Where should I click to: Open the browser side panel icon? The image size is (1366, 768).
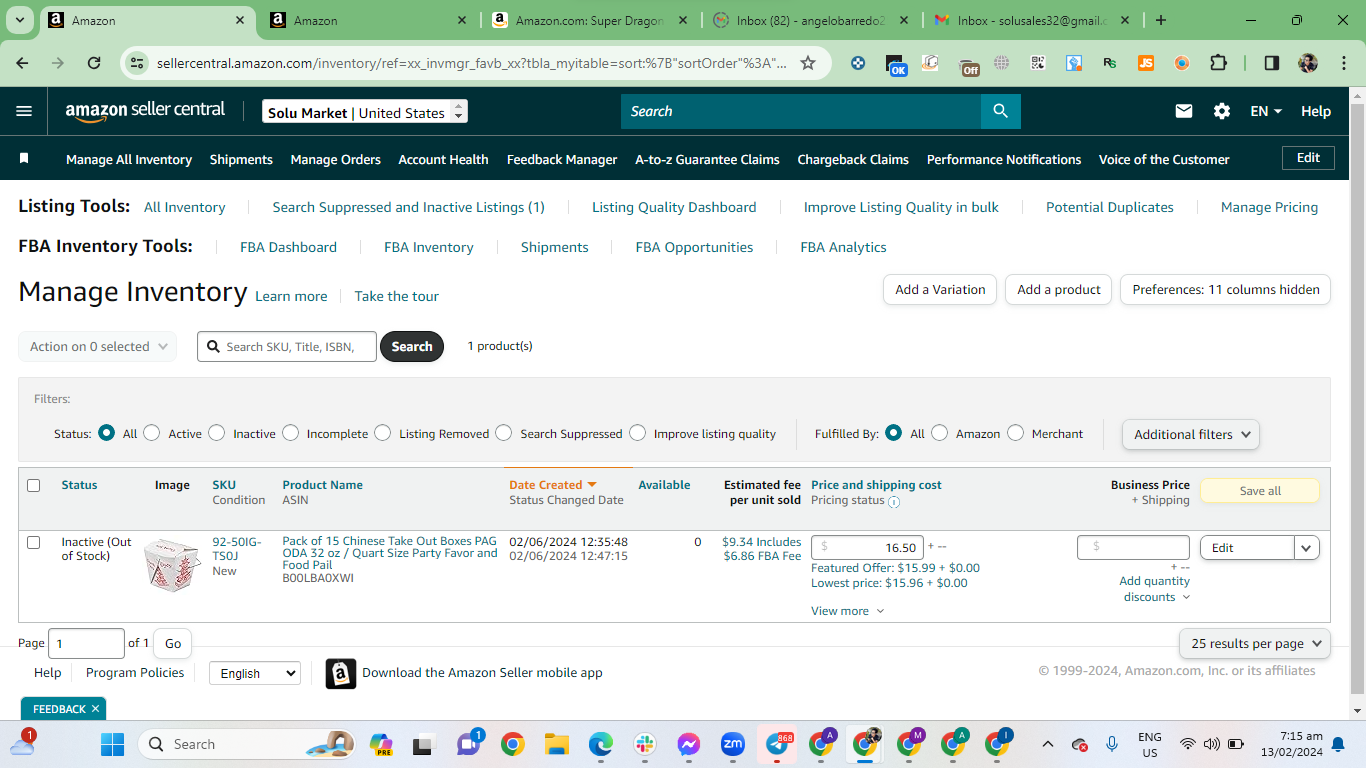tap(1272, 63)
